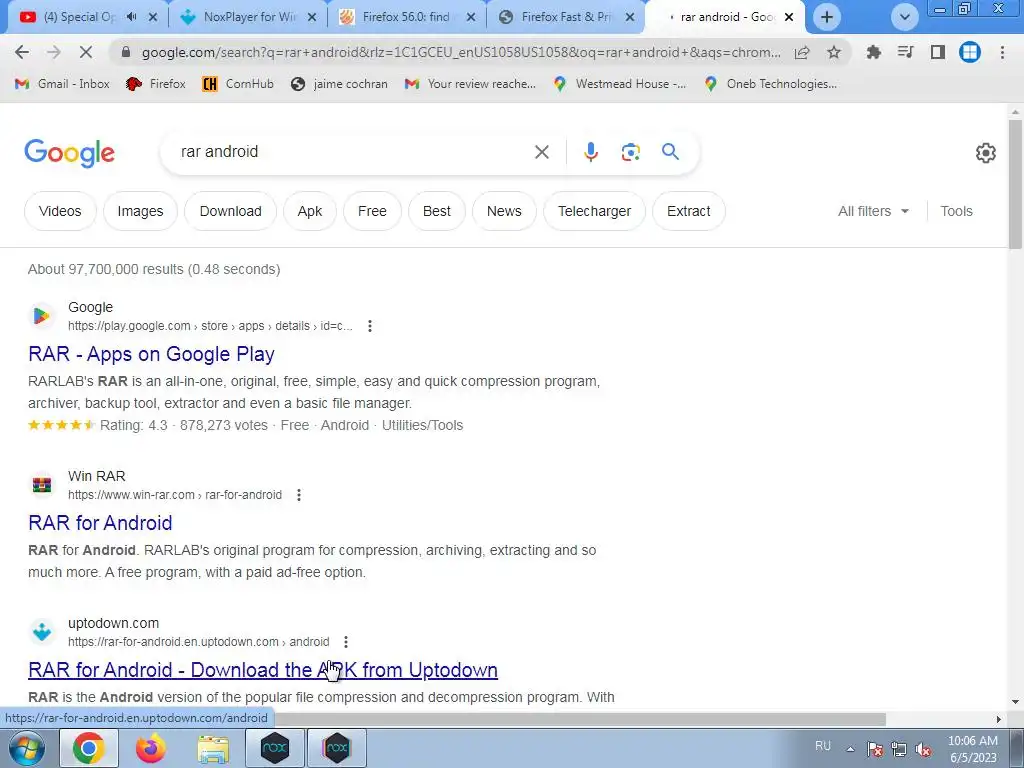Image resolution: width=1024 pixels, height=768 pixels.
Task: Open the RAR for Android link
Action: 101,523
